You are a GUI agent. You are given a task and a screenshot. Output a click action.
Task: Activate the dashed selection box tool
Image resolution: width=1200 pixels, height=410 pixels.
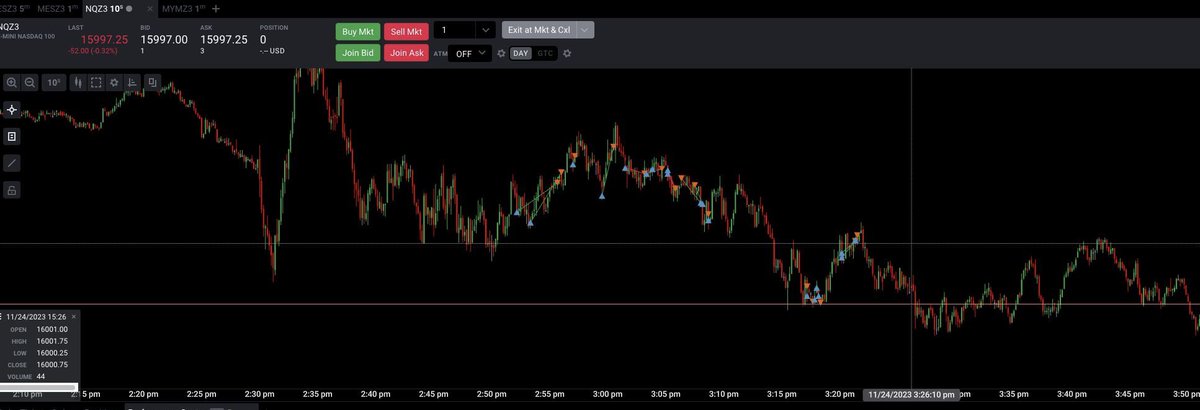(97, 82)
